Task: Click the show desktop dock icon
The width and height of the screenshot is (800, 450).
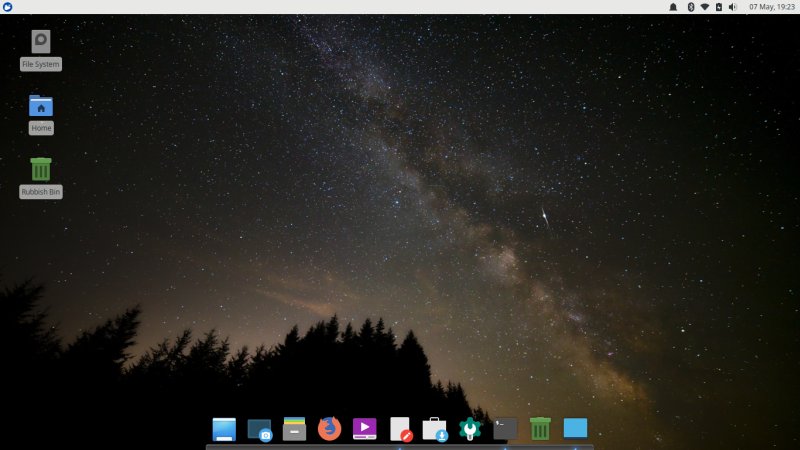Action: (x=224, y=429)
